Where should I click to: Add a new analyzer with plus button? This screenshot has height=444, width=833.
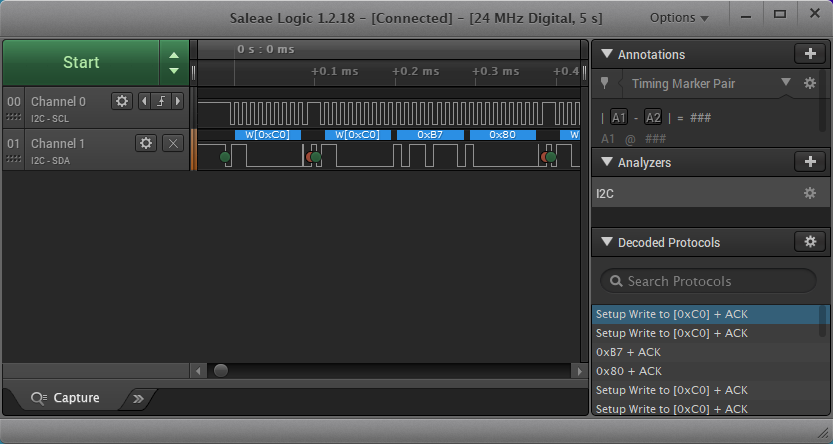coord(810,162)
